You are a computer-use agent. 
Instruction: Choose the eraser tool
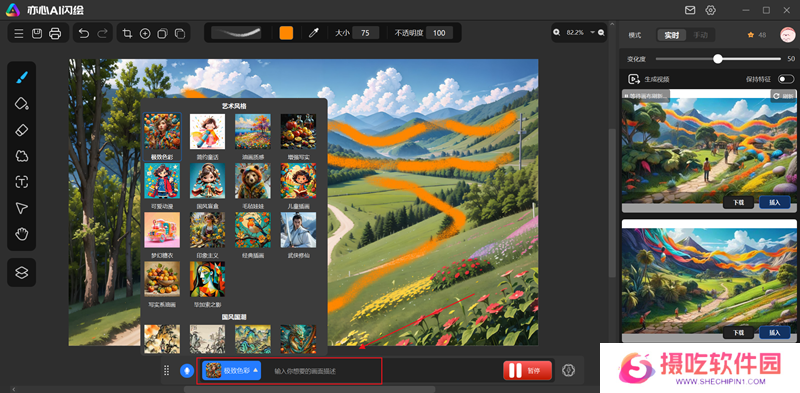tap(21, 130)
